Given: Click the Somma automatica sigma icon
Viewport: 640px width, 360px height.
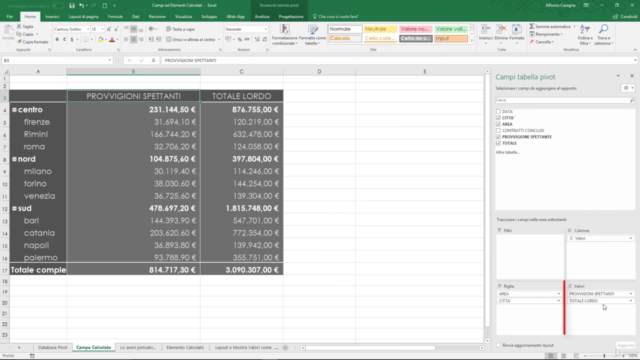Looking at the screenshot, I should pos(532,27).
